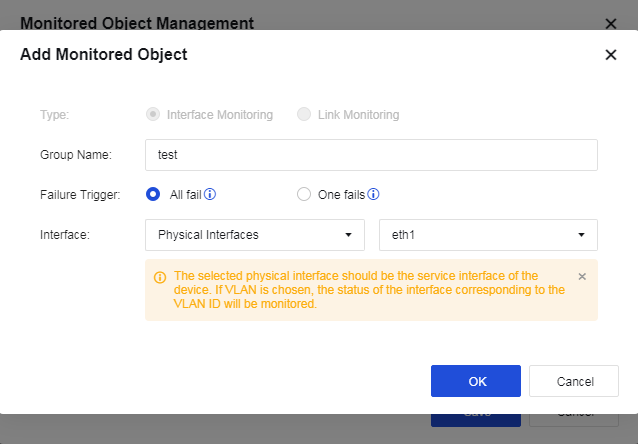This screenshot has height=444, width=638.
Task: Select Interface Monitoring type
Action: [153, 115]
